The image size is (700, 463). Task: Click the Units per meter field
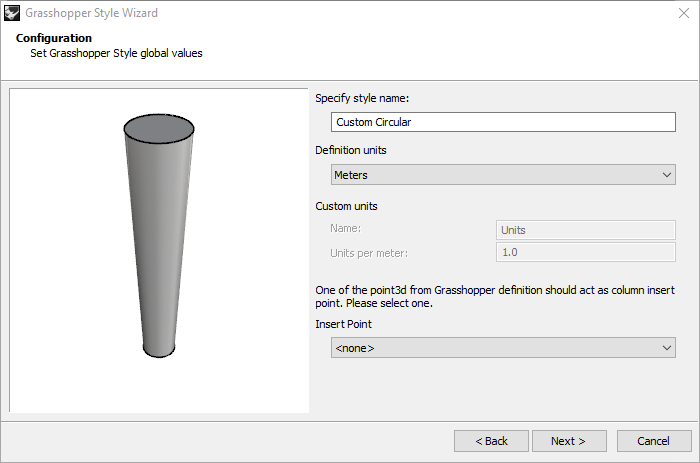pyautogui.click(x=585, y=253)
